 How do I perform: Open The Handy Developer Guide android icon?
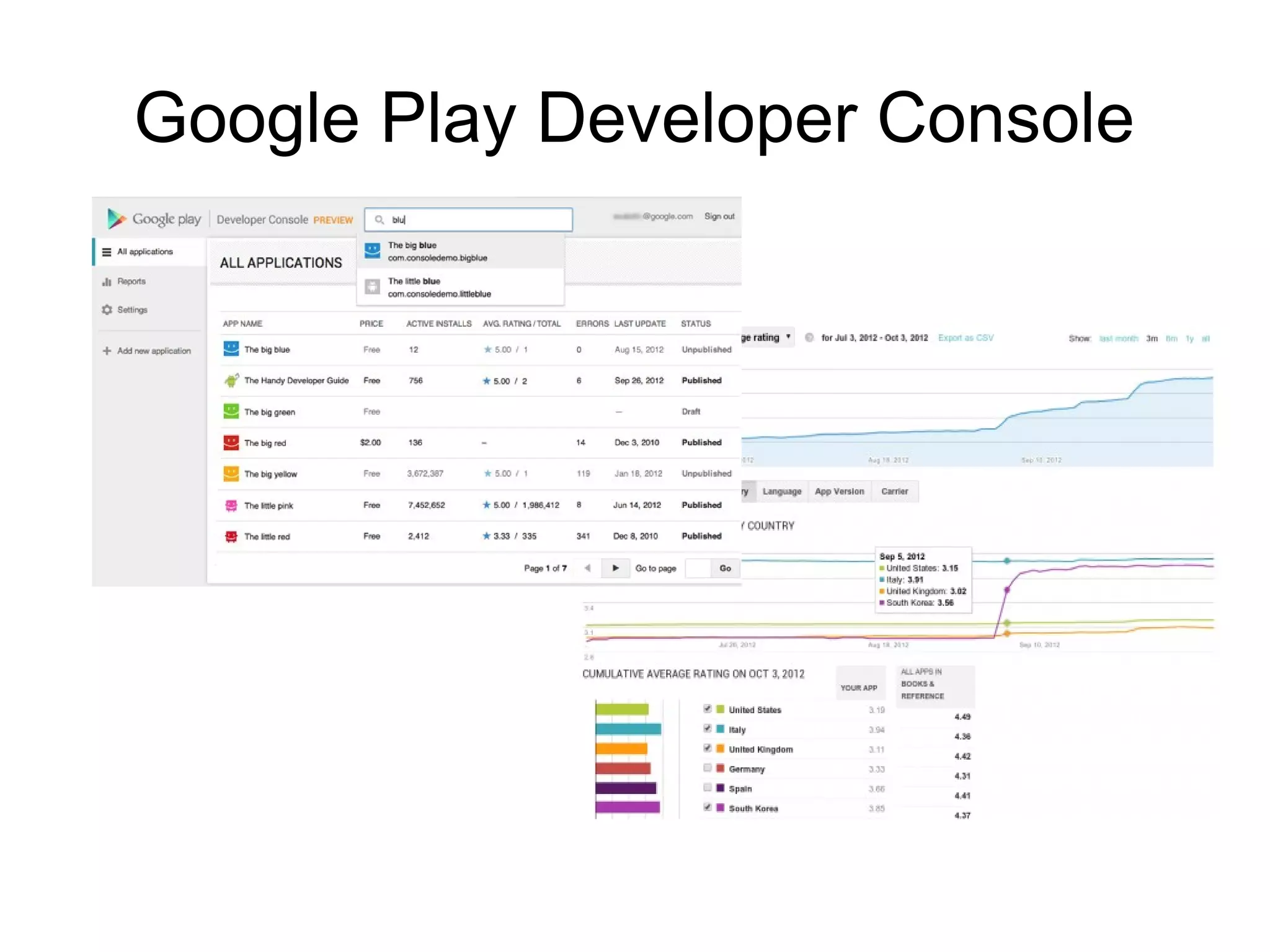pyautogui.click(x=231, y=380)
